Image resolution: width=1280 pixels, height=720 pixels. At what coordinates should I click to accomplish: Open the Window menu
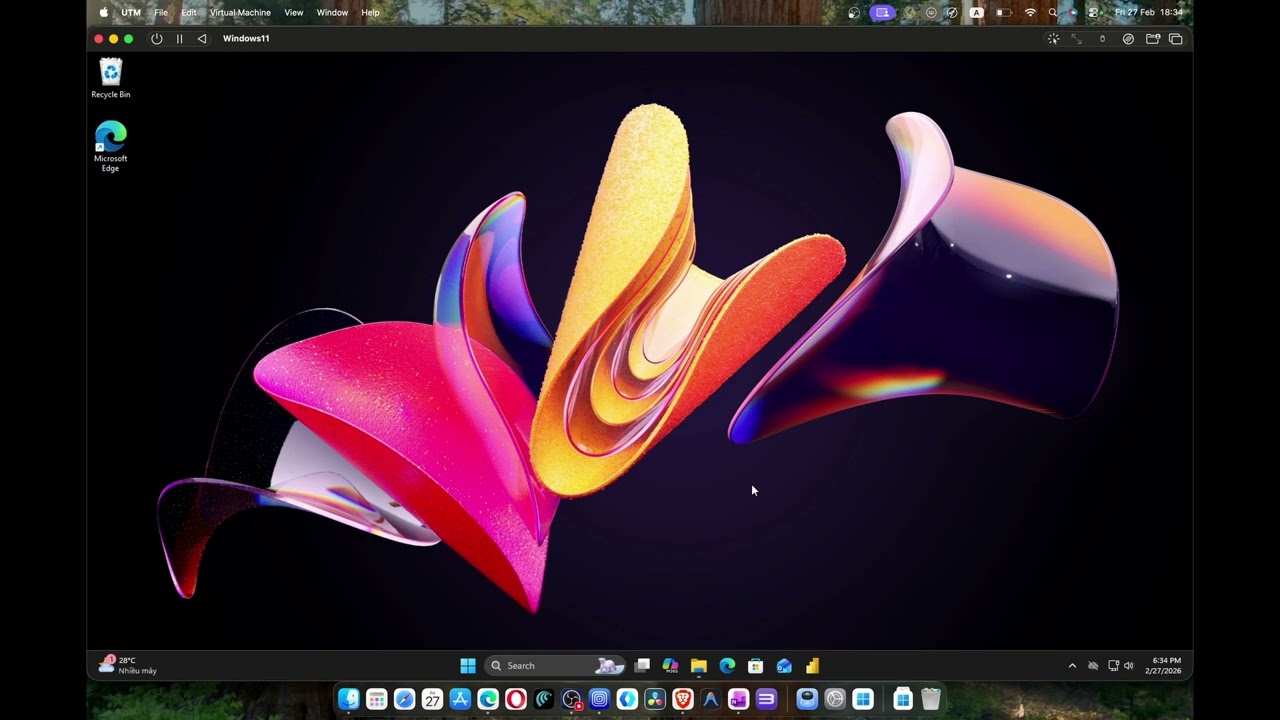332,13
